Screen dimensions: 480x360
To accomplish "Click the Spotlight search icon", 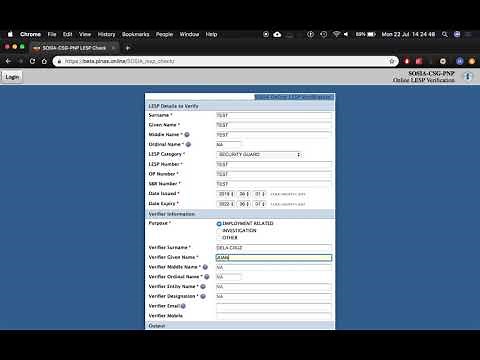I will 445,34.
